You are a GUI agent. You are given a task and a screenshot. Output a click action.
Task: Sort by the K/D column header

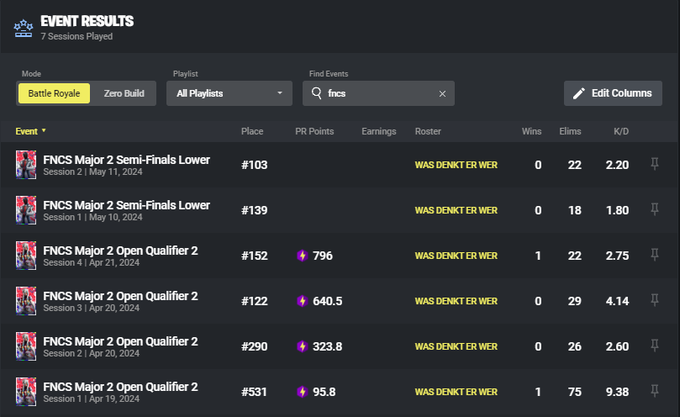pyautogui.click(x=621, y=131)
